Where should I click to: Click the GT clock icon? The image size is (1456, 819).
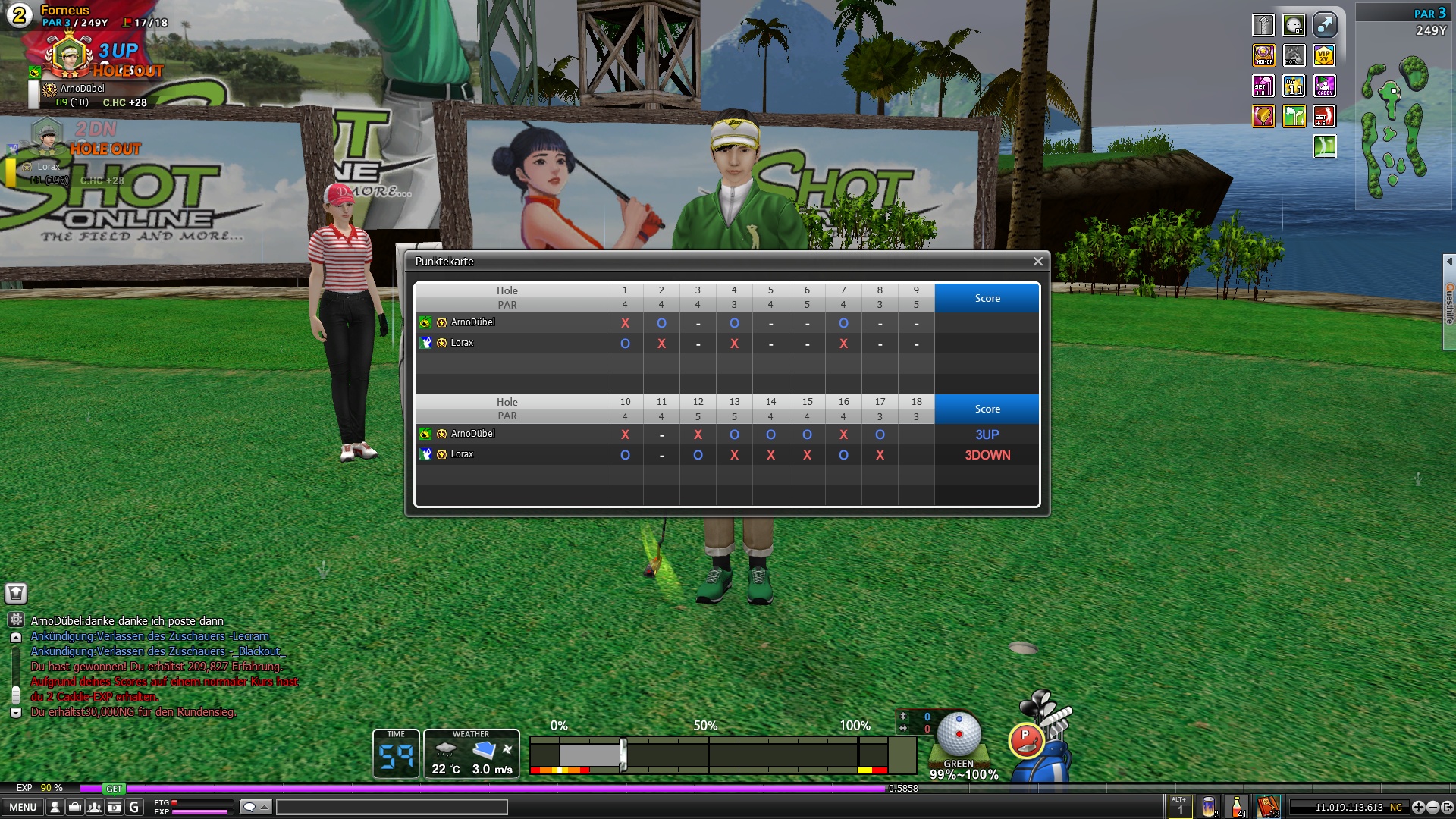[x=1294, y=25]
